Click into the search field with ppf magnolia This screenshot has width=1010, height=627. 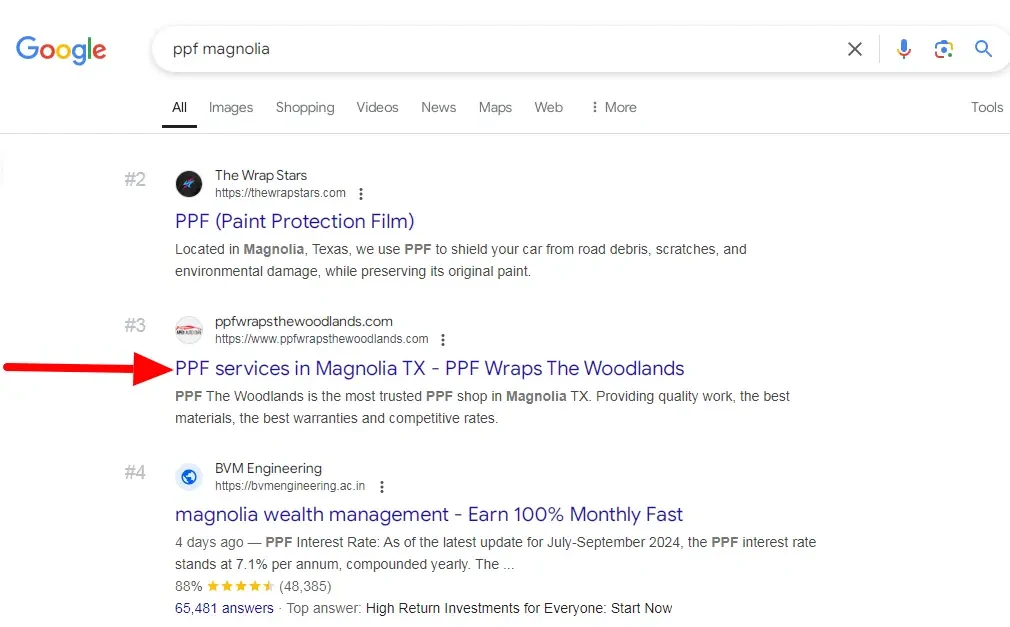coord(500,49)
